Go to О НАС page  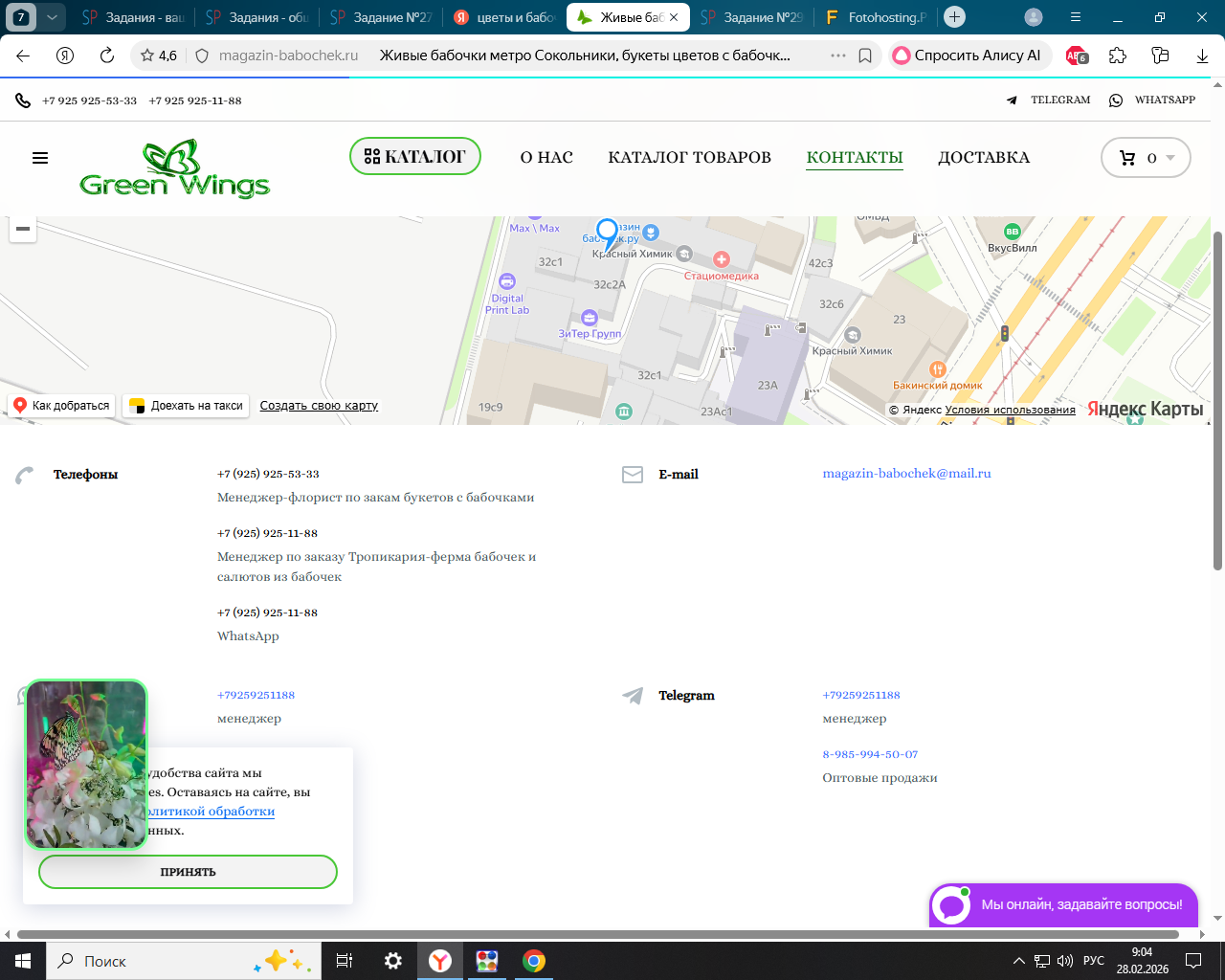coord(546,157)
